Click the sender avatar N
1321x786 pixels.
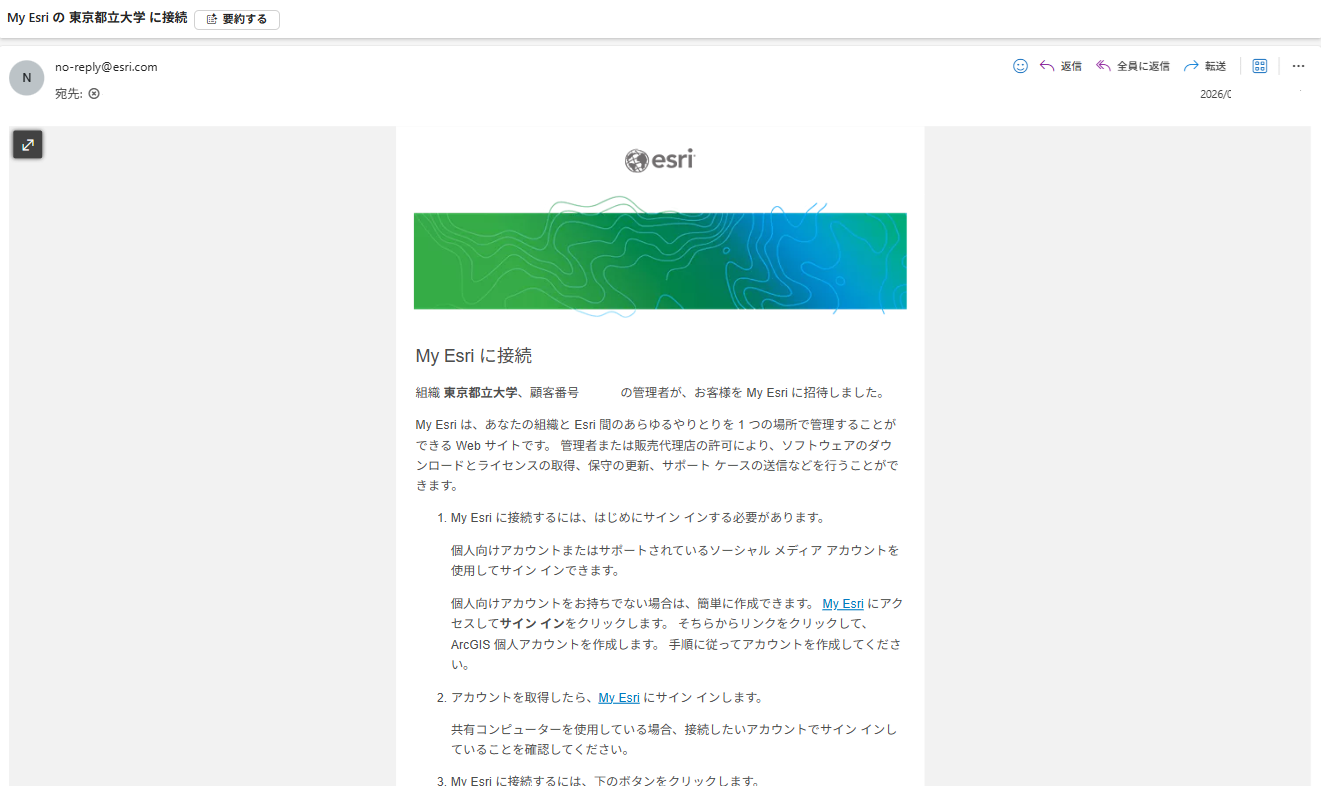point(27,77)
